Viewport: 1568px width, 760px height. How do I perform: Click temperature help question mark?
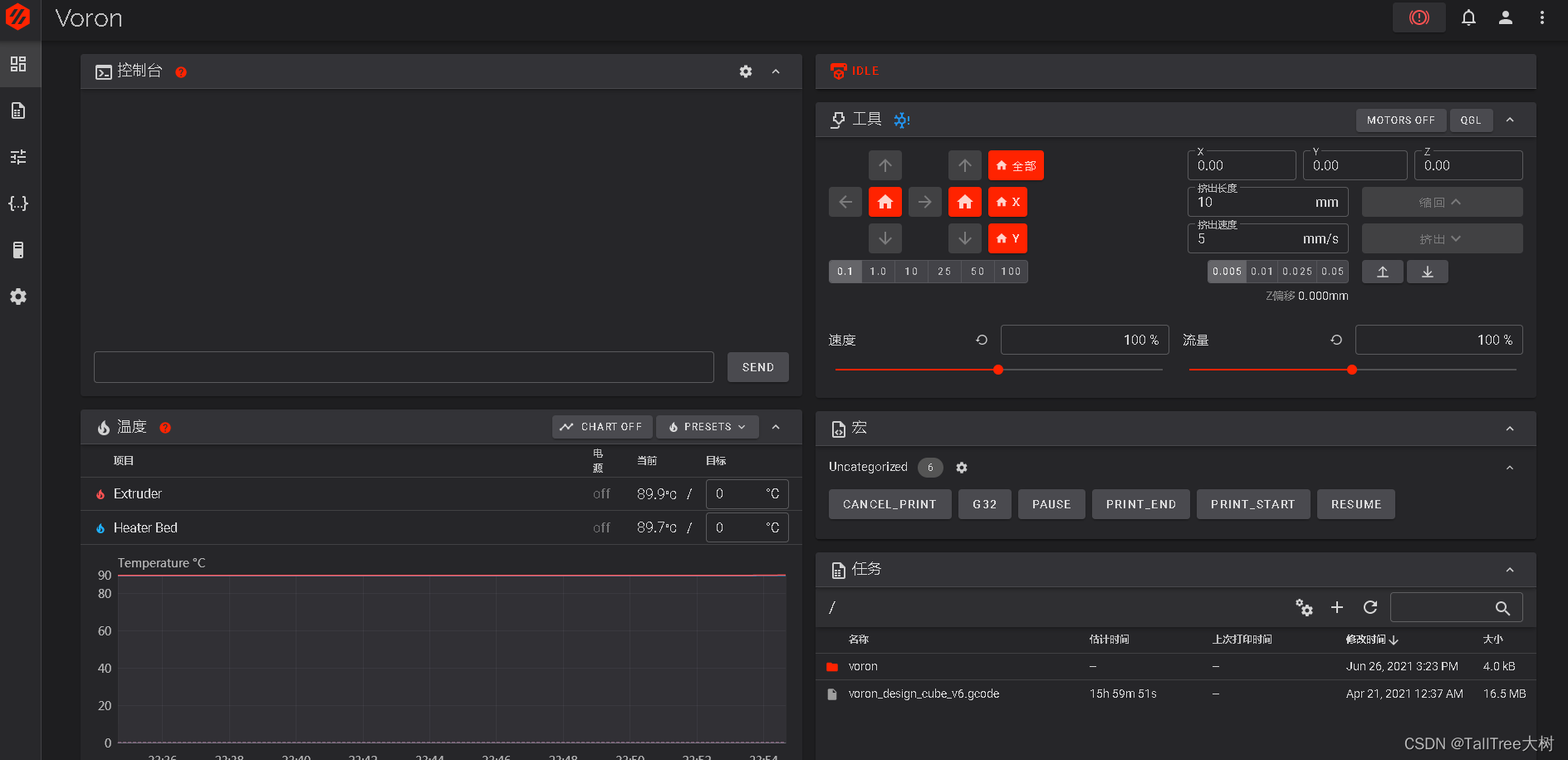point(165,428)
